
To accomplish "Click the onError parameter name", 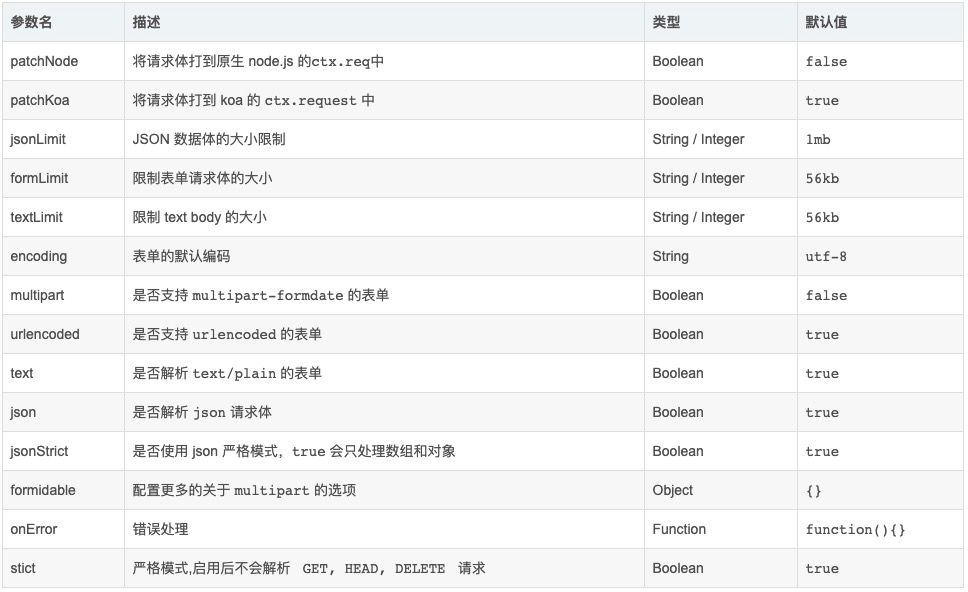I will click(x=34, y=529).
